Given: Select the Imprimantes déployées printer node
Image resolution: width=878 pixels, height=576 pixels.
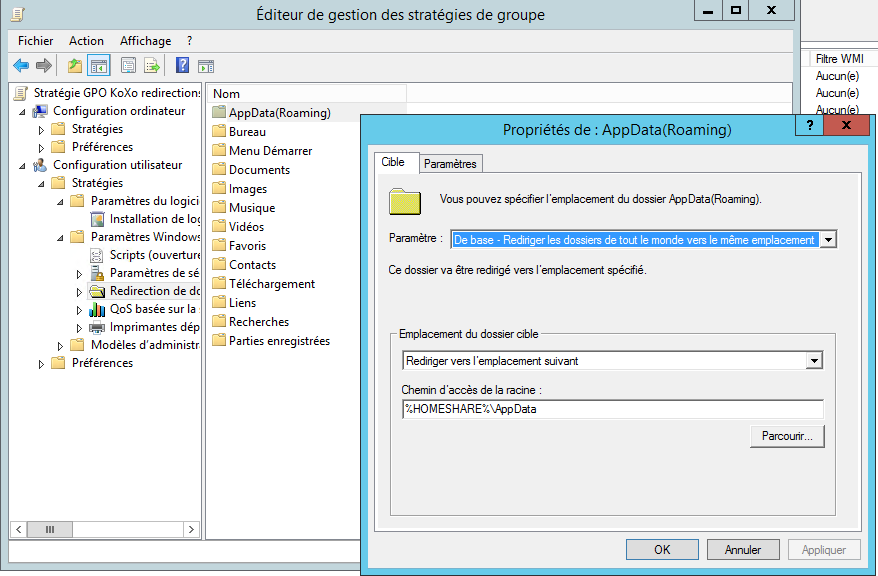Looking at the screenshot, I should pyautogui.click(x=154, y=327).
